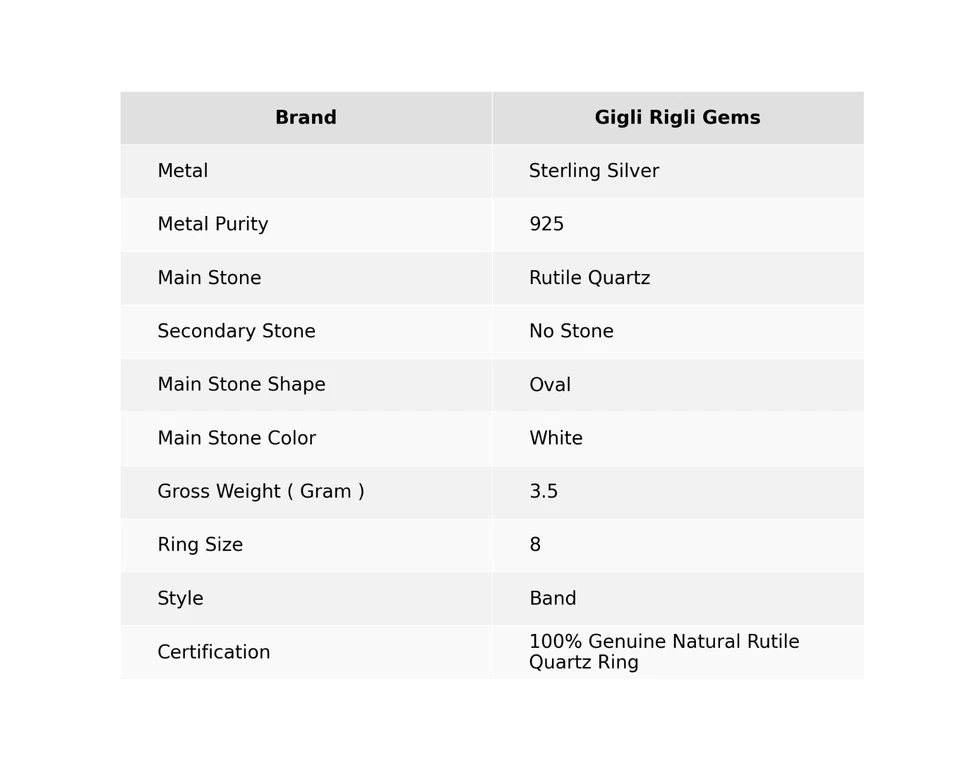
Task: Click the Ring Size label
Action: pyautogui.click(x=200, y=545)
